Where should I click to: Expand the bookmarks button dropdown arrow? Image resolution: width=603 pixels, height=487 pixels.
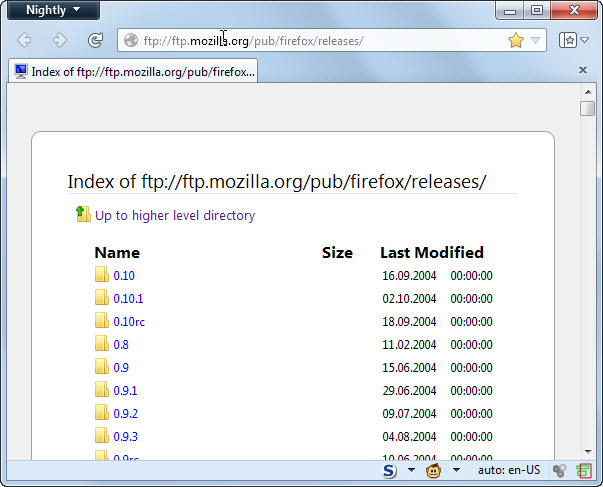click(585, 40)
